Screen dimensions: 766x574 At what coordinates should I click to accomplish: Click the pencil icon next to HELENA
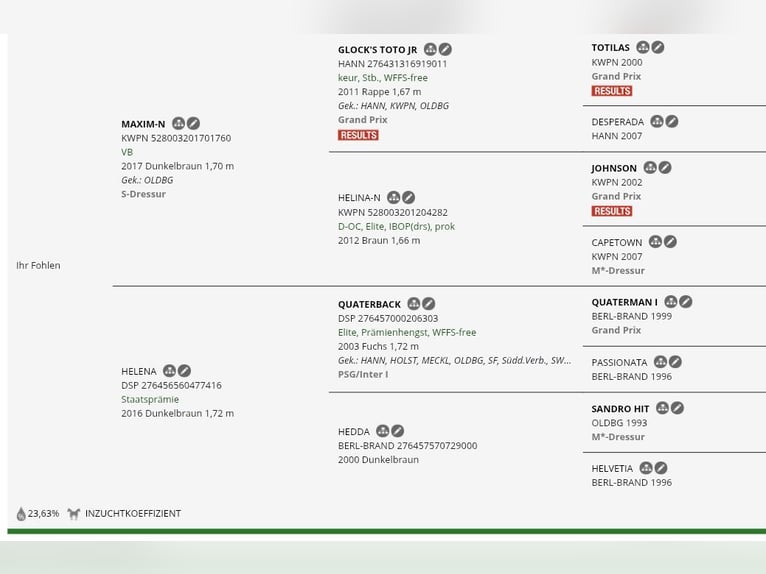click(184, 371)
